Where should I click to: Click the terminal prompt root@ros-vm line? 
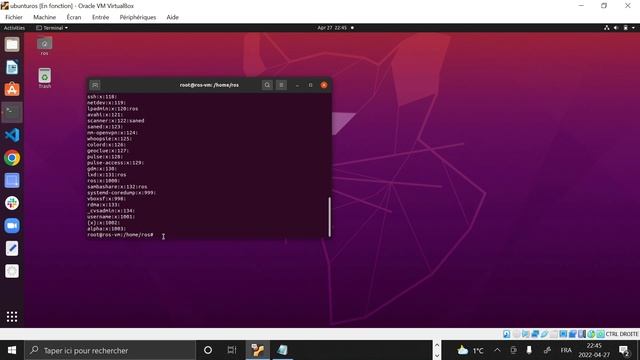point(120,235)
